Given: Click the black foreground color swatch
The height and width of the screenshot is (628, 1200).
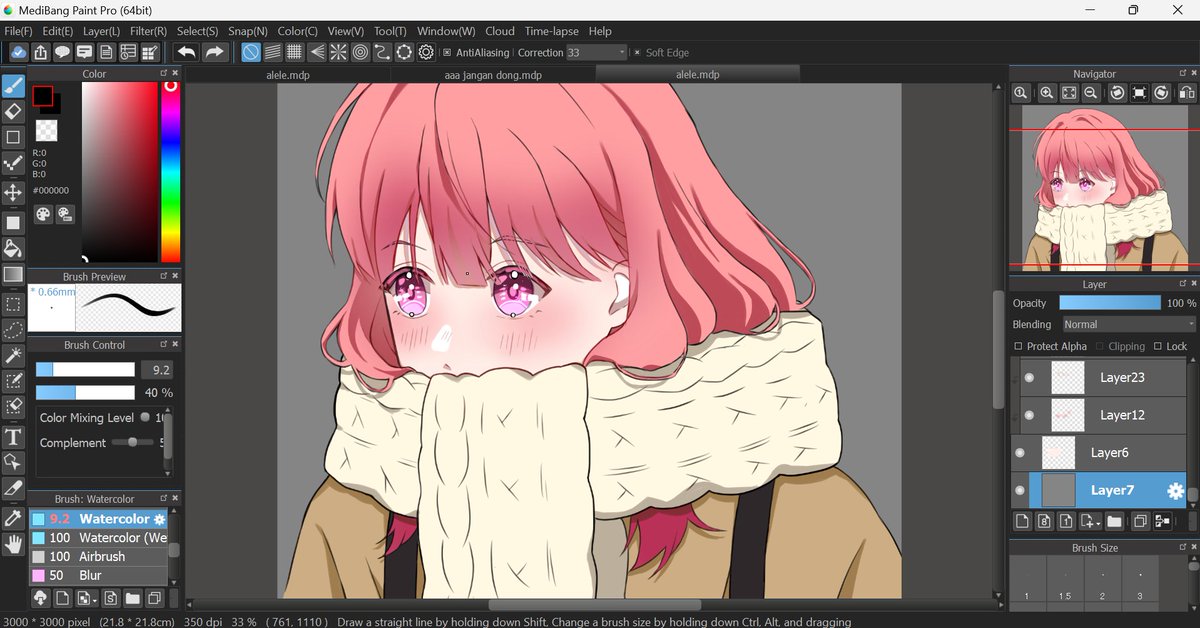Looking at the screenshot, I should (x=42, y=96).
